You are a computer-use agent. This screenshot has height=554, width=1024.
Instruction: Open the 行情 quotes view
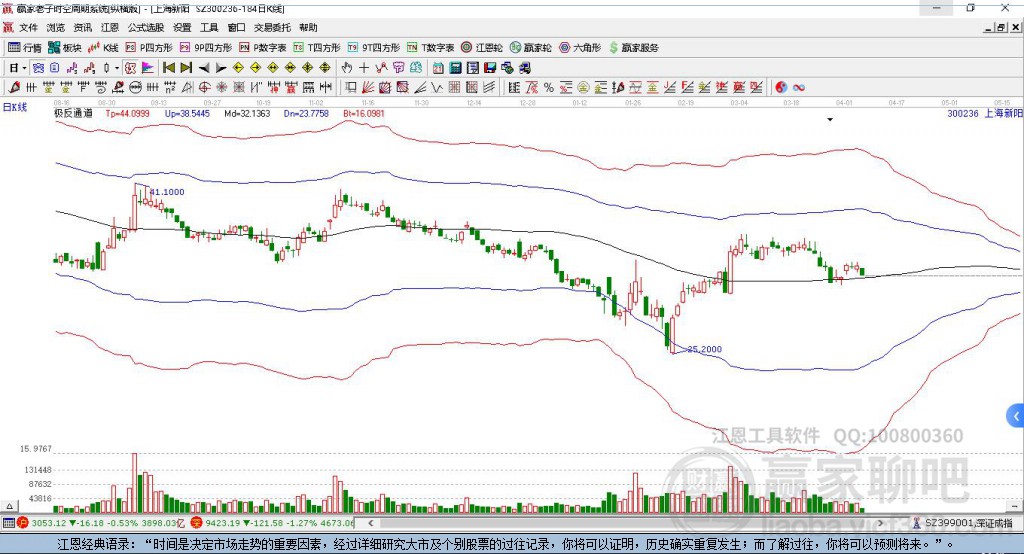point(25,48)
